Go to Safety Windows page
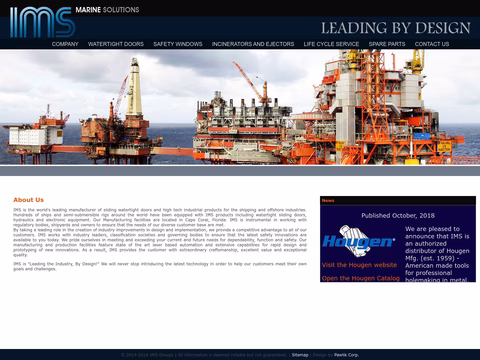The width and height of the screenshot is (480, 360). pos(178,44)
